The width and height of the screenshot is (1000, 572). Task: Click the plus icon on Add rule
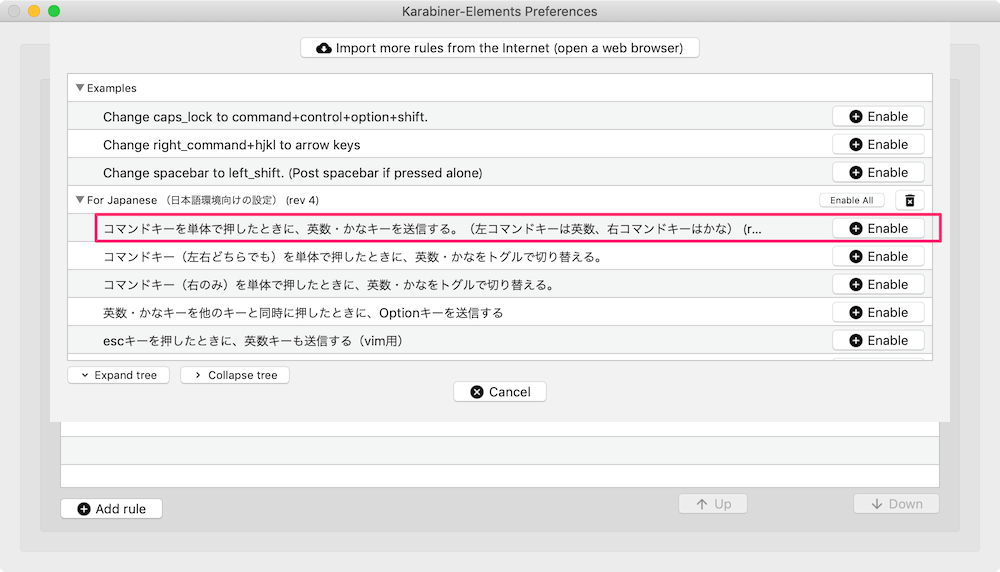coord(84,509)
